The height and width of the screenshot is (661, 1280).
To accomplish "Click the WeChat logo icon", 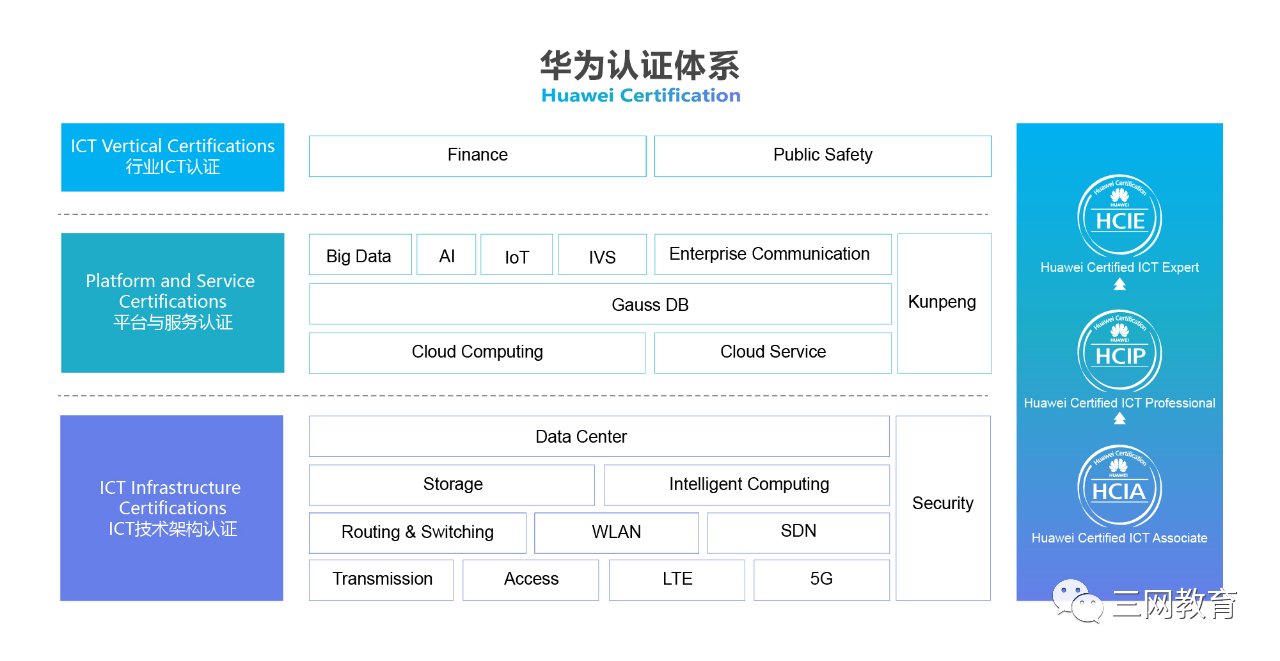I will click(x=1076, y=602).
